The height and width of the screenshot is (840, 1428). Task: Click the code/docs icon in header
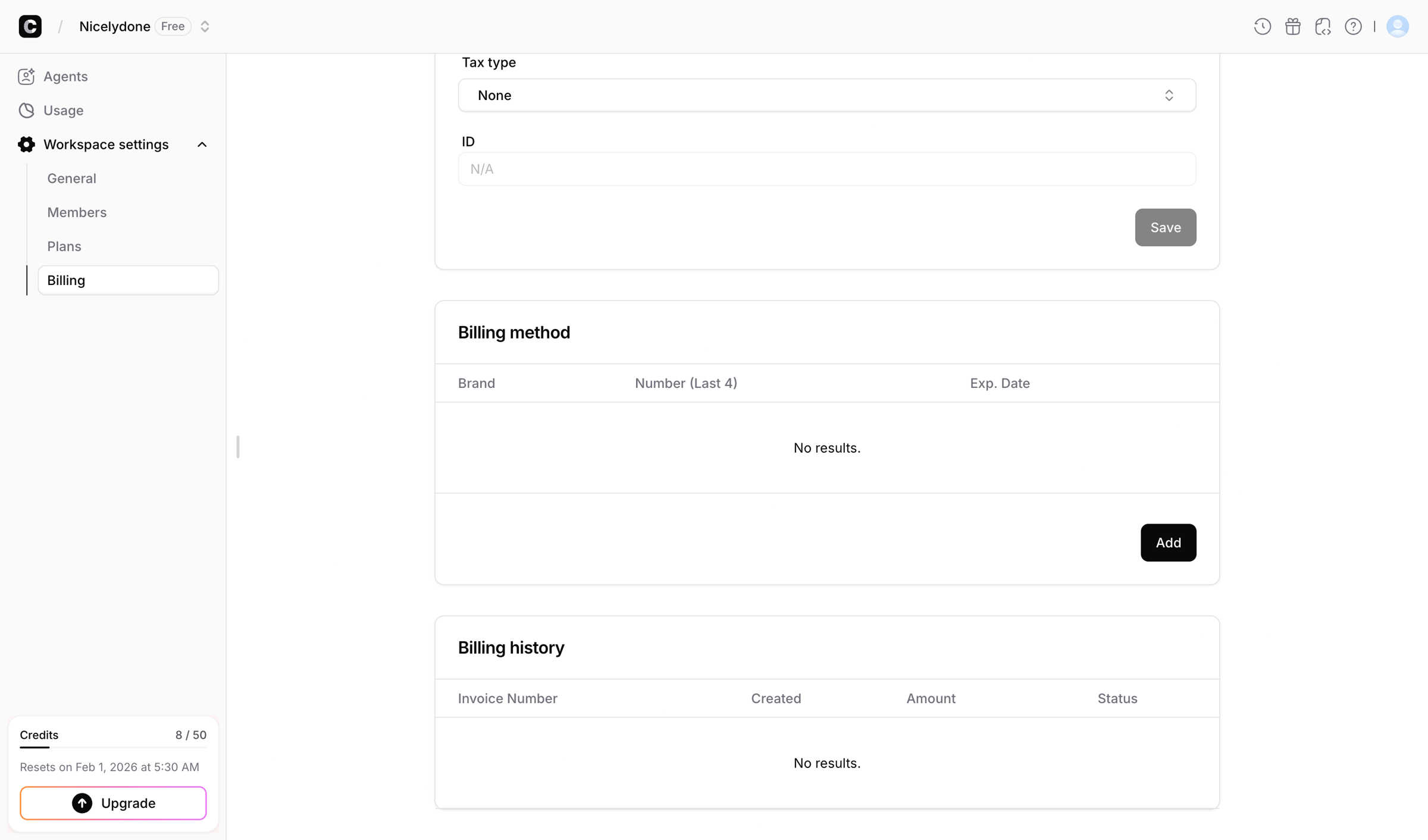tap(1323, 26)
